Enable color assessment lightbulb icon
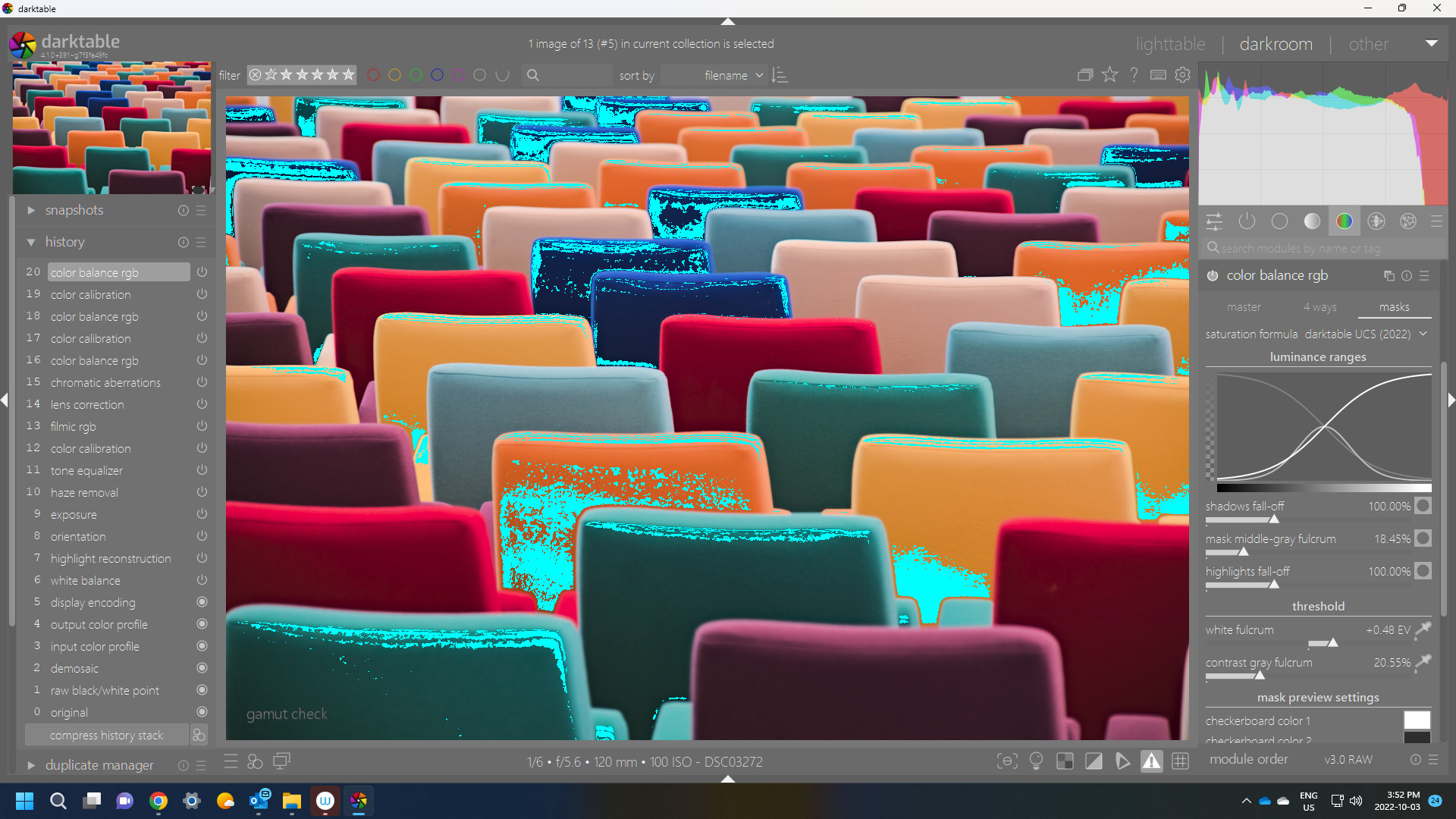The height and width of the screenshot is (819, 1456). (1036, 761)
